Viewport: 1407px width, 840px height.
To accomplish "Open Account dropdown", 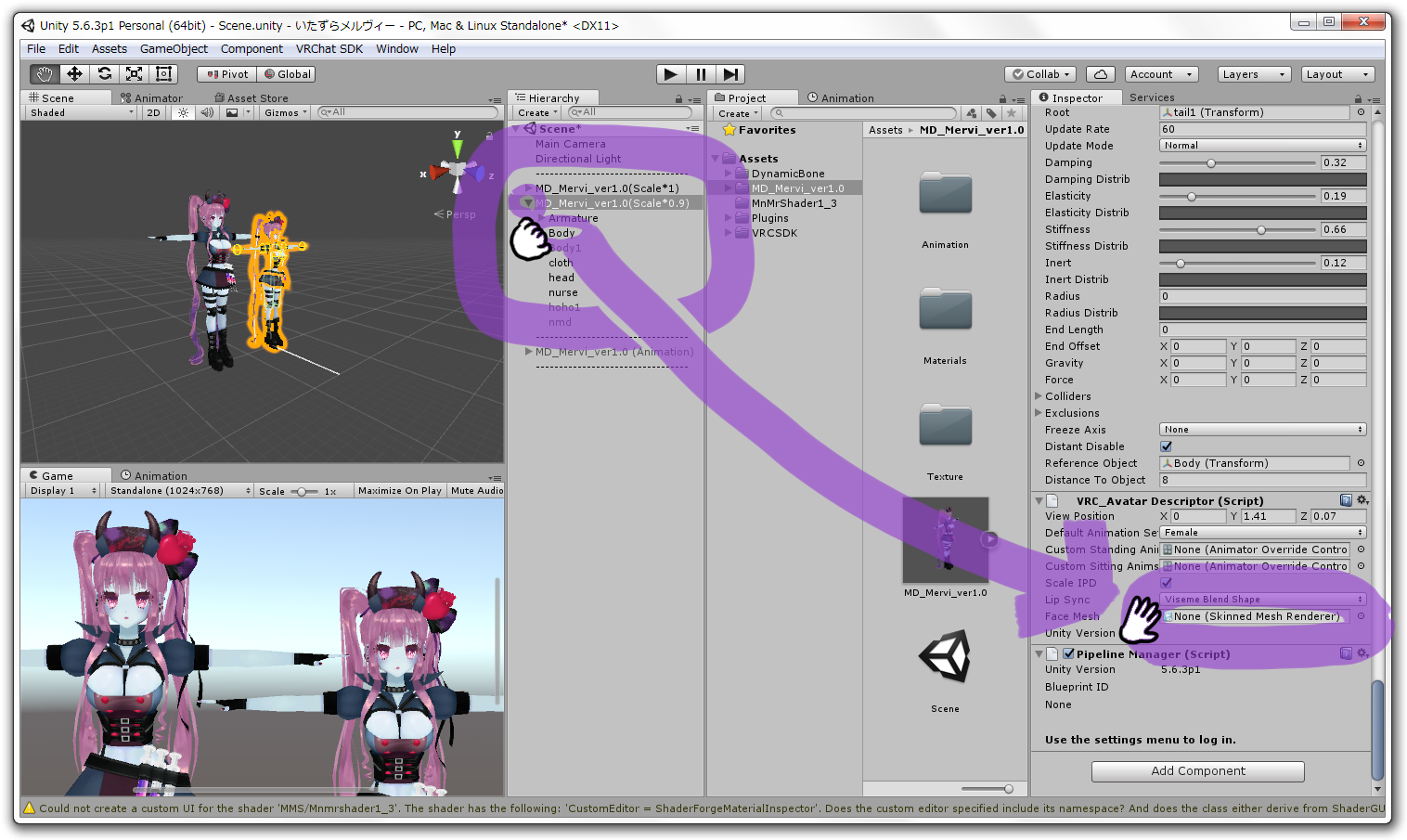I will pyautogui.click(x=1160, y=74).
